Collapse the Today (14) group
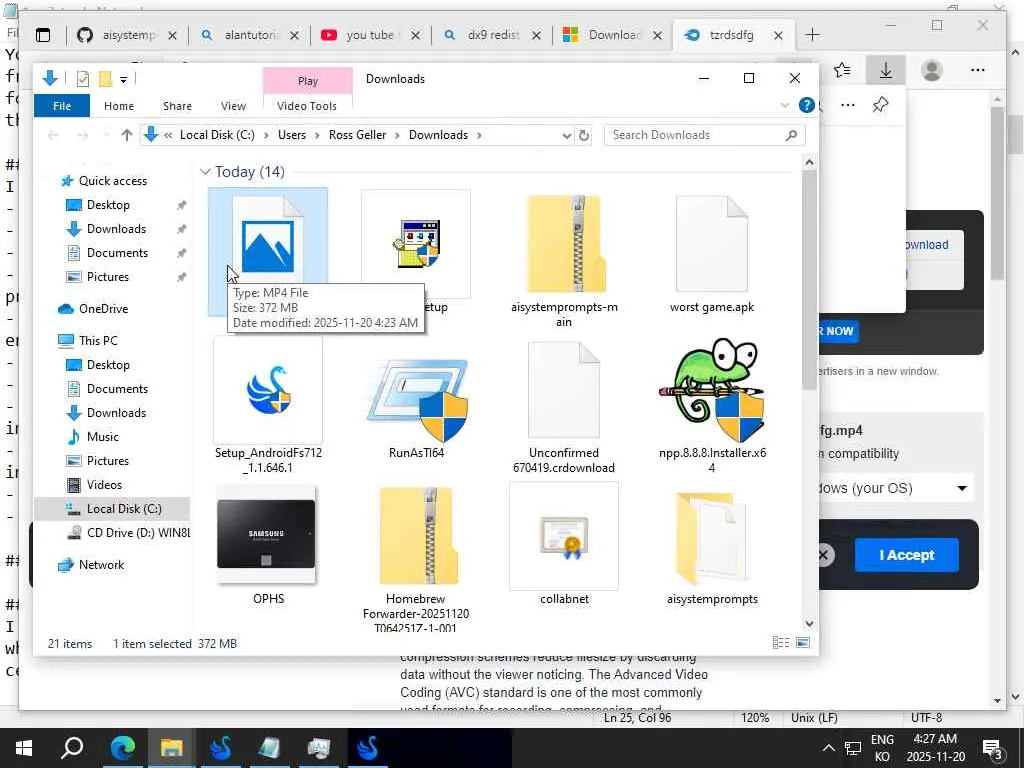The height and width of the screenshot is (768, 1024). (206, 172)
